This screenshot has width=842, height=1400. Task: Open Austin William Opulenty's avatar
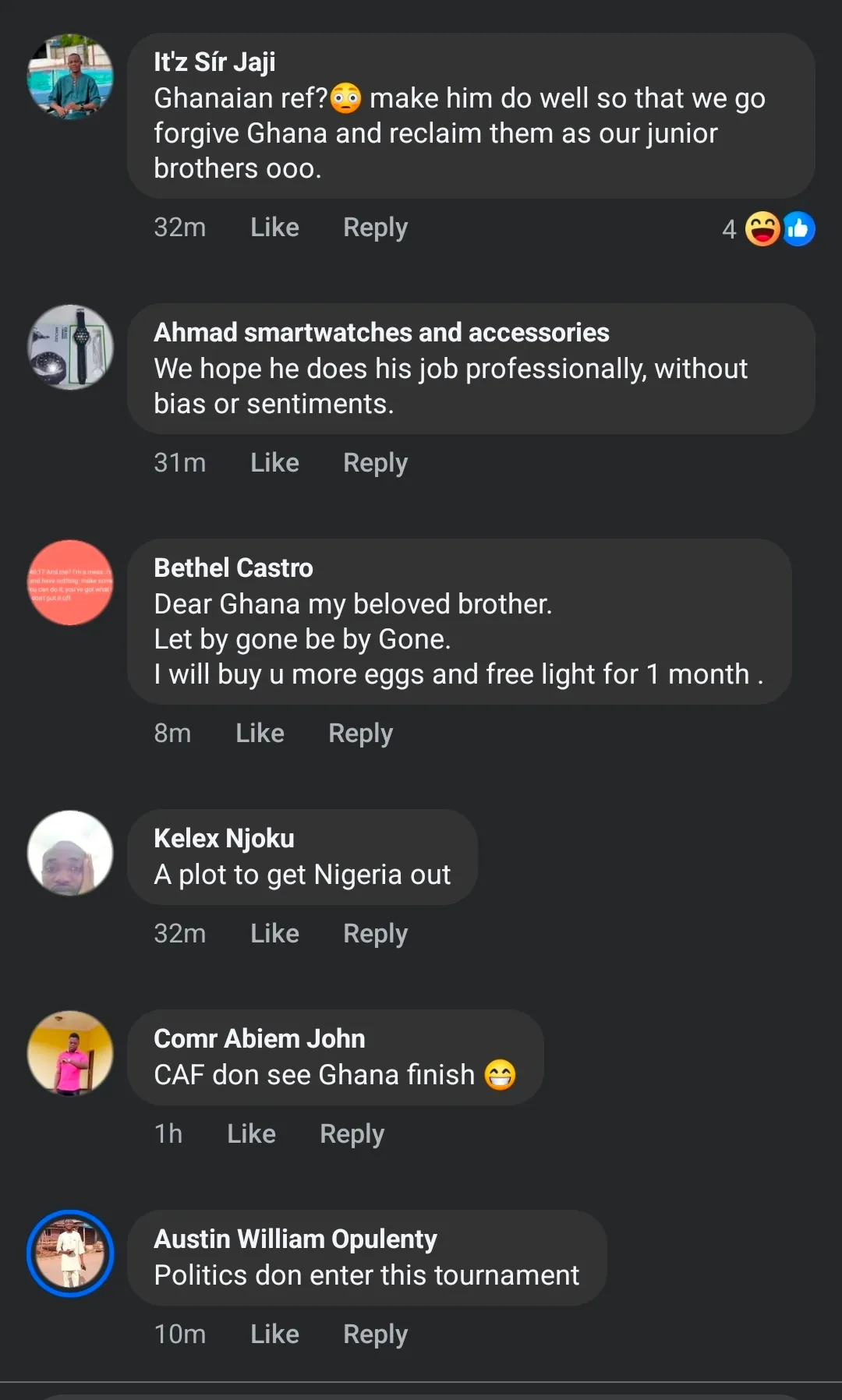click(x=70, y=1253)
